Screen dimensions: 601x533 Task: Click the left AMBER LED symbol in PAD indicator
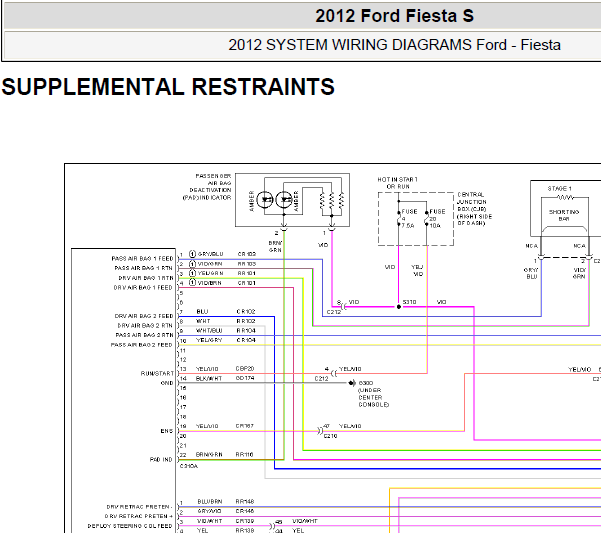pos(264,200)
